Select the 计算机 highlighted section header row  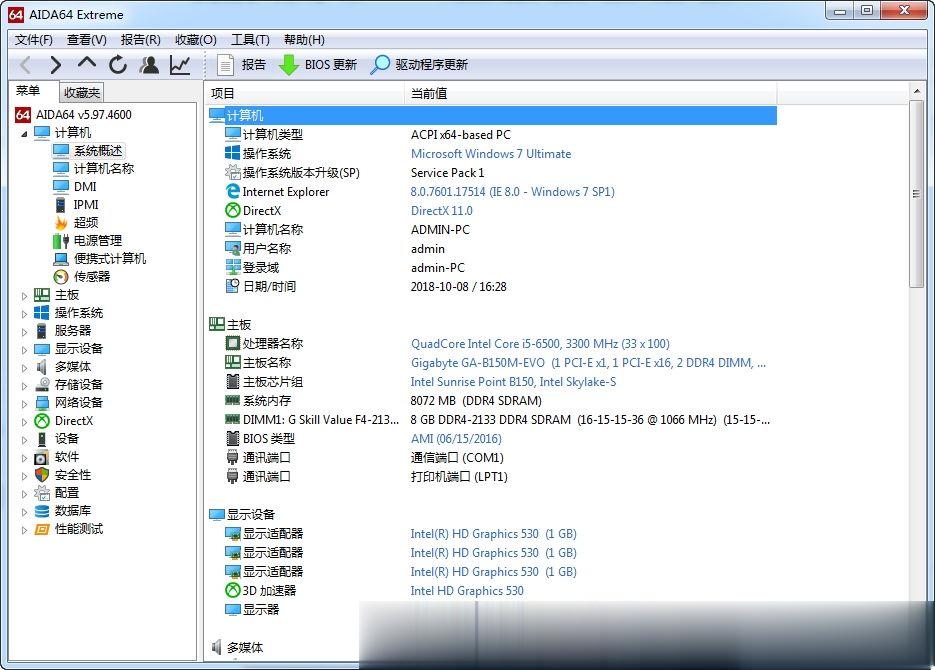point(492,115)
